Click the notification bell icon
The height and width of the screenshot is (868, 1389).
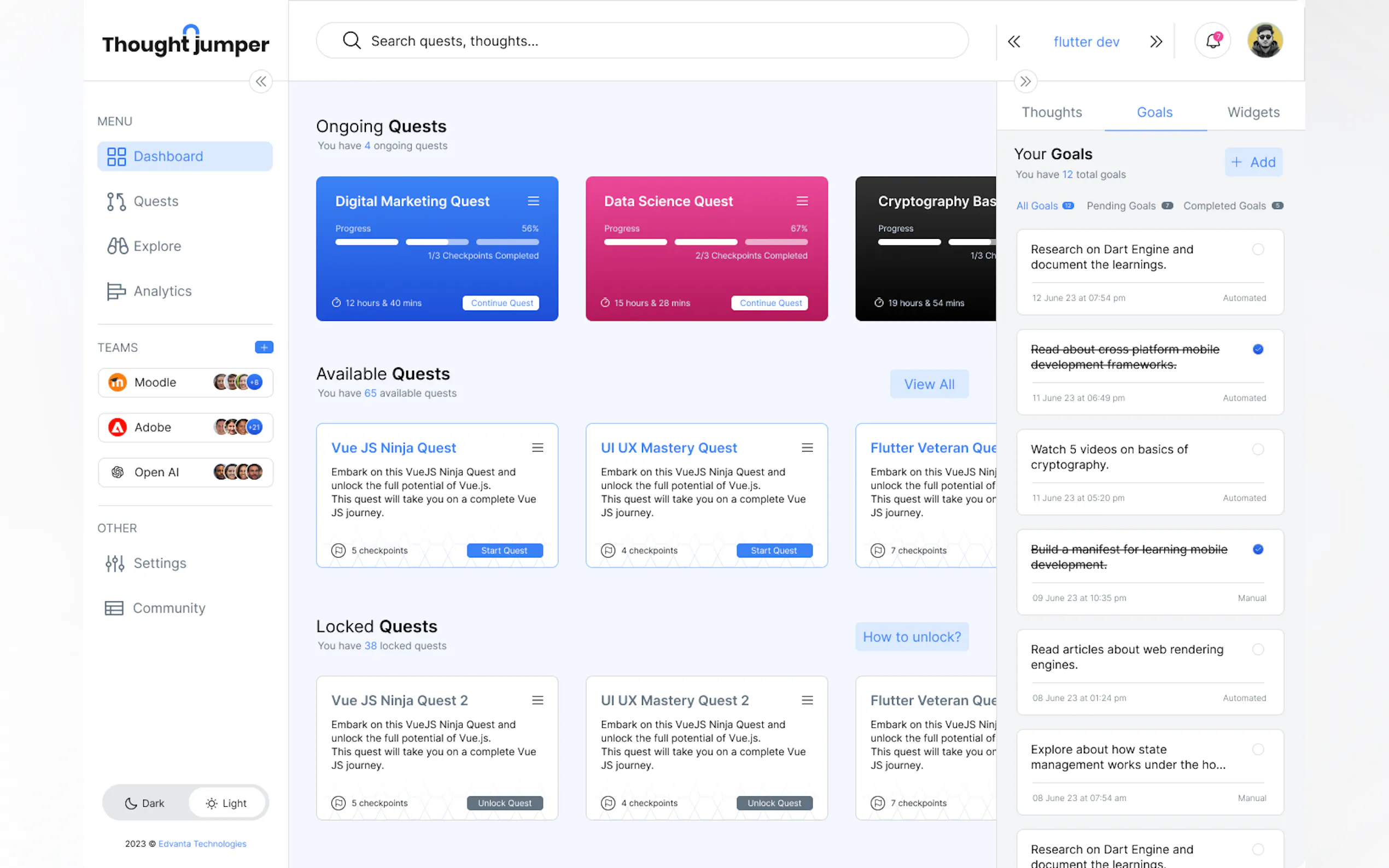pyautogui.click(x=1212, y=41)
